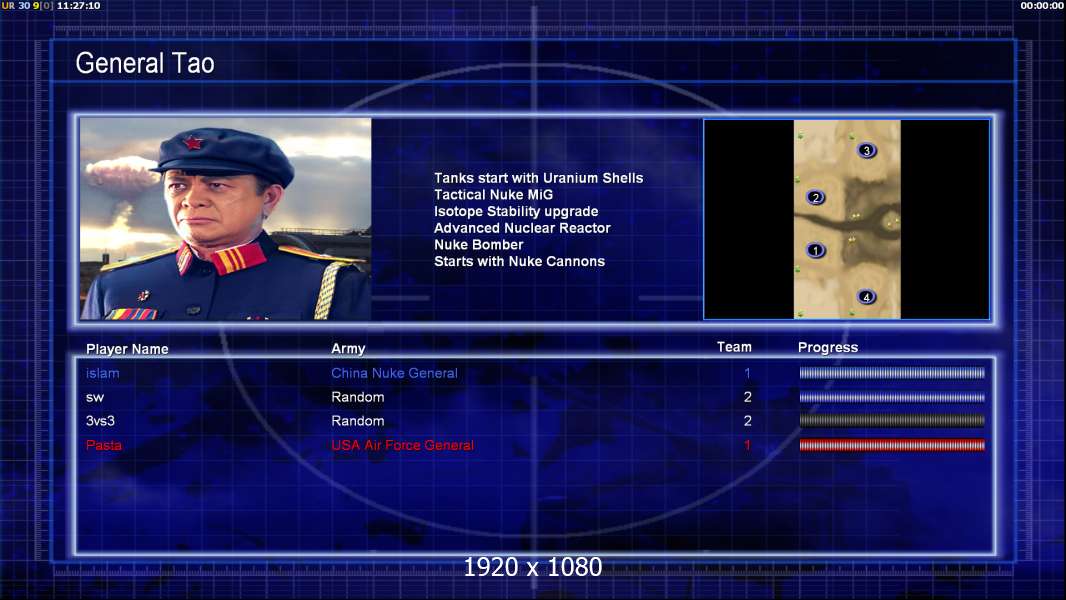The image size is (1066, 600).
Task: Click USA Air Force General army text
Action: [x=402, y=445]
